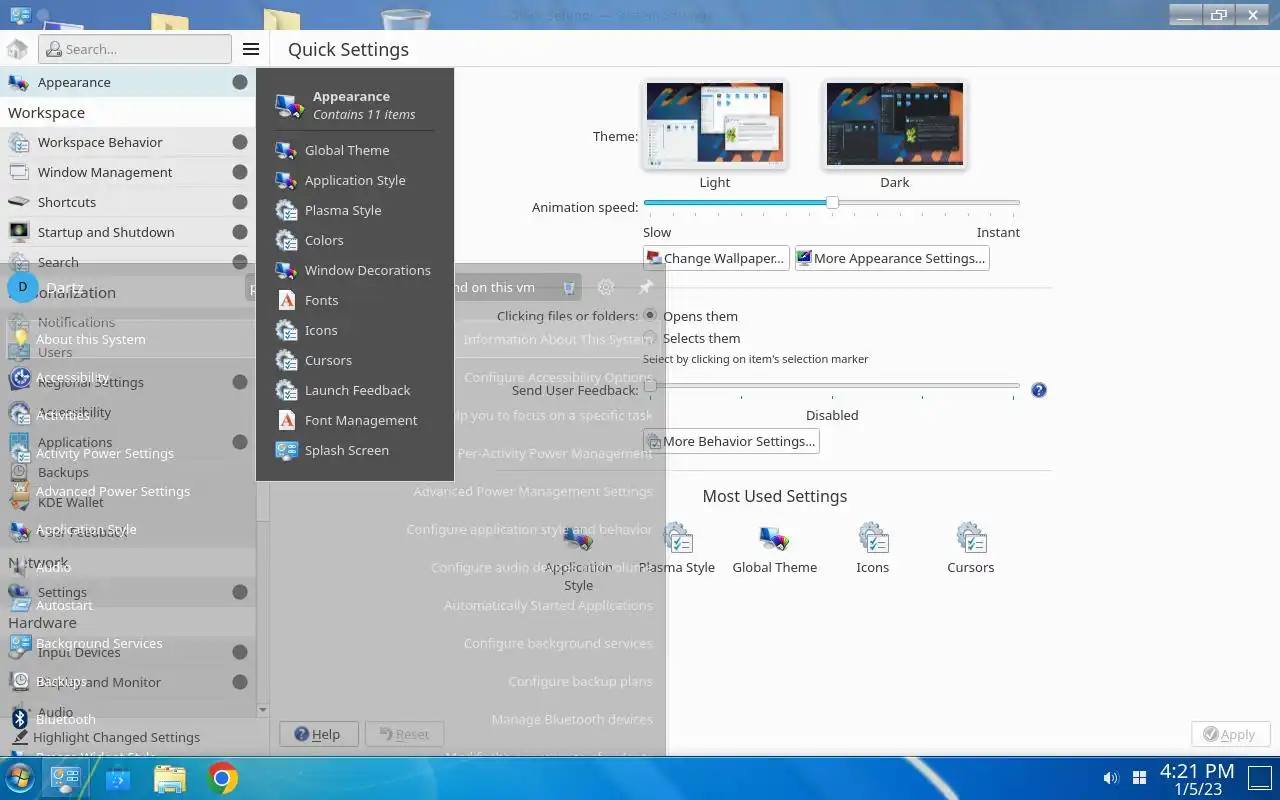Open Global Theme from Most Used Settings
The image size is (1280, 800).
tap(775, 549)
